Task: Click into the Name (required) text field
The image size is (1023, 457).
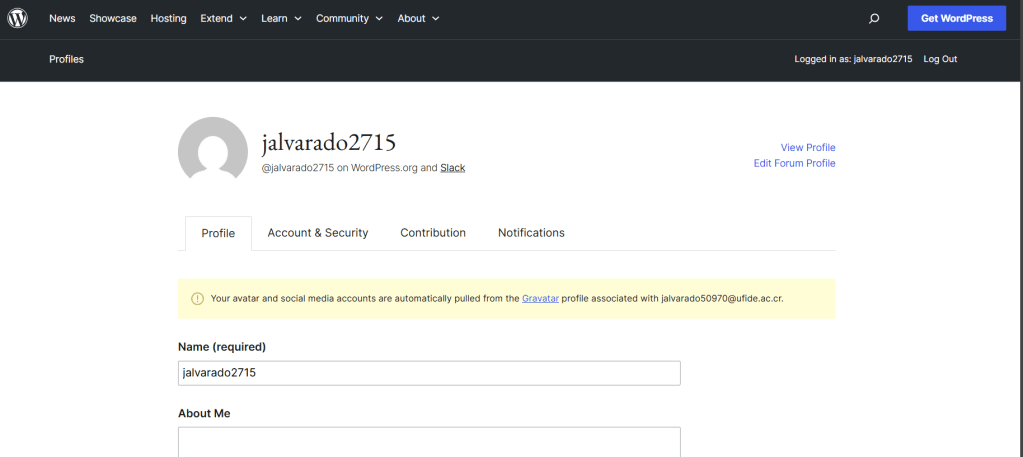Action: coord(429,373)
